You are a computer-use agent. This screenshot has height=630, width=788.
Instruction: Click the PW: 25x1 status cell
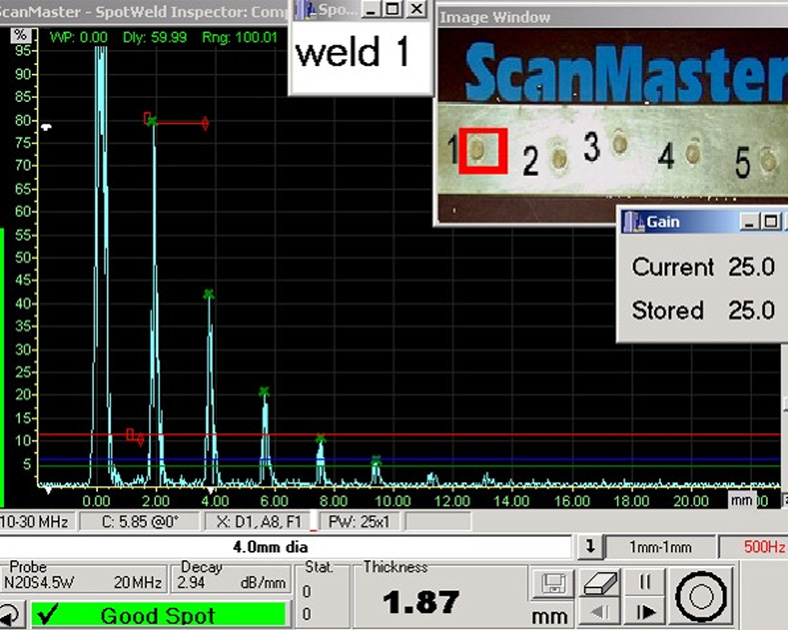(358, 522)
